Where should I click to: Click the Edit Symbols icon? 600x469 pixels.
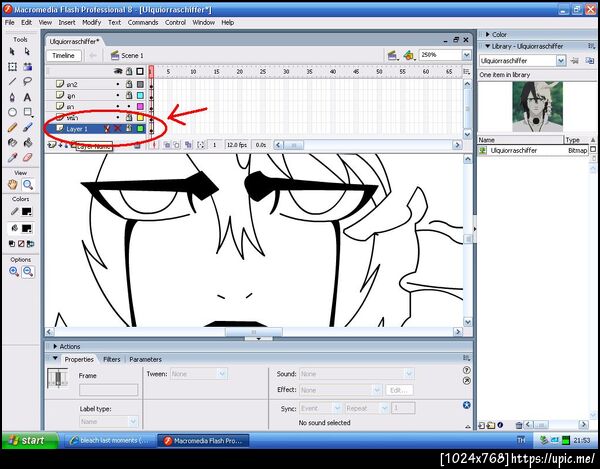[409, 55]
